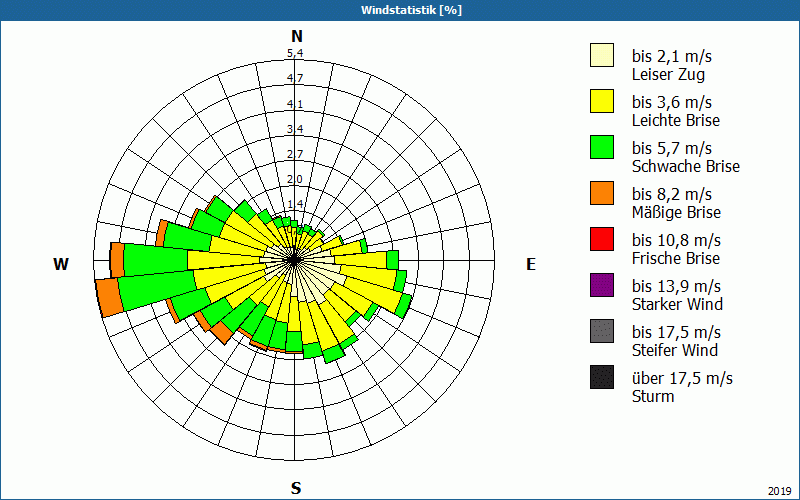Click the 2019 year label
Image resolution: width=800 pixels, height=500 pixels.
[x=779, y=490]
